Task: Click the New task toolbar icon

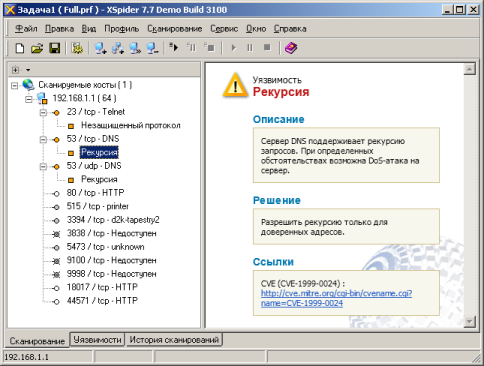Action: click(20, 48)
